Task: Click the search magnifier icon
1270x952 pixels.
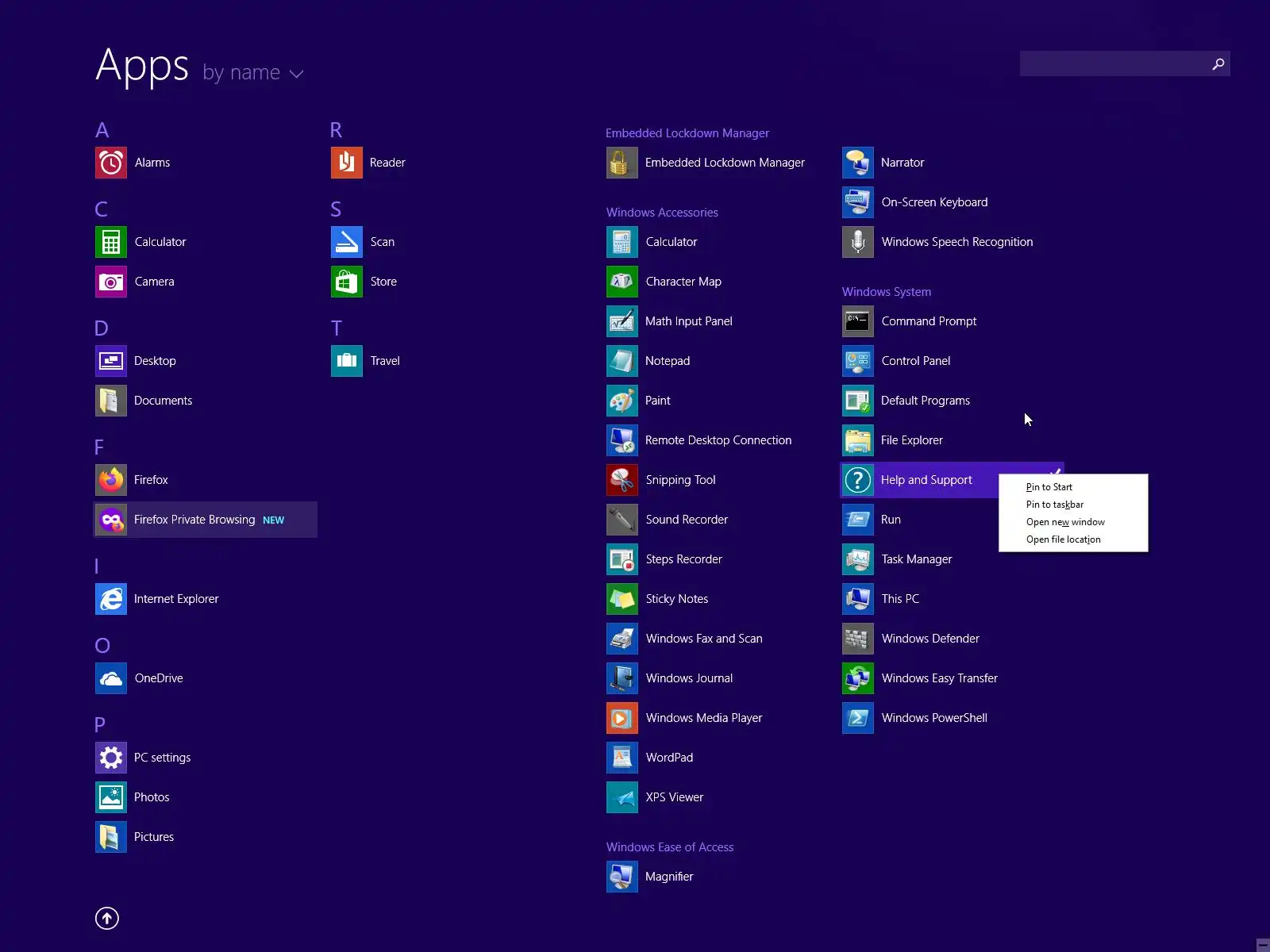Action: pyautogui.click(x=1218, y=64)
